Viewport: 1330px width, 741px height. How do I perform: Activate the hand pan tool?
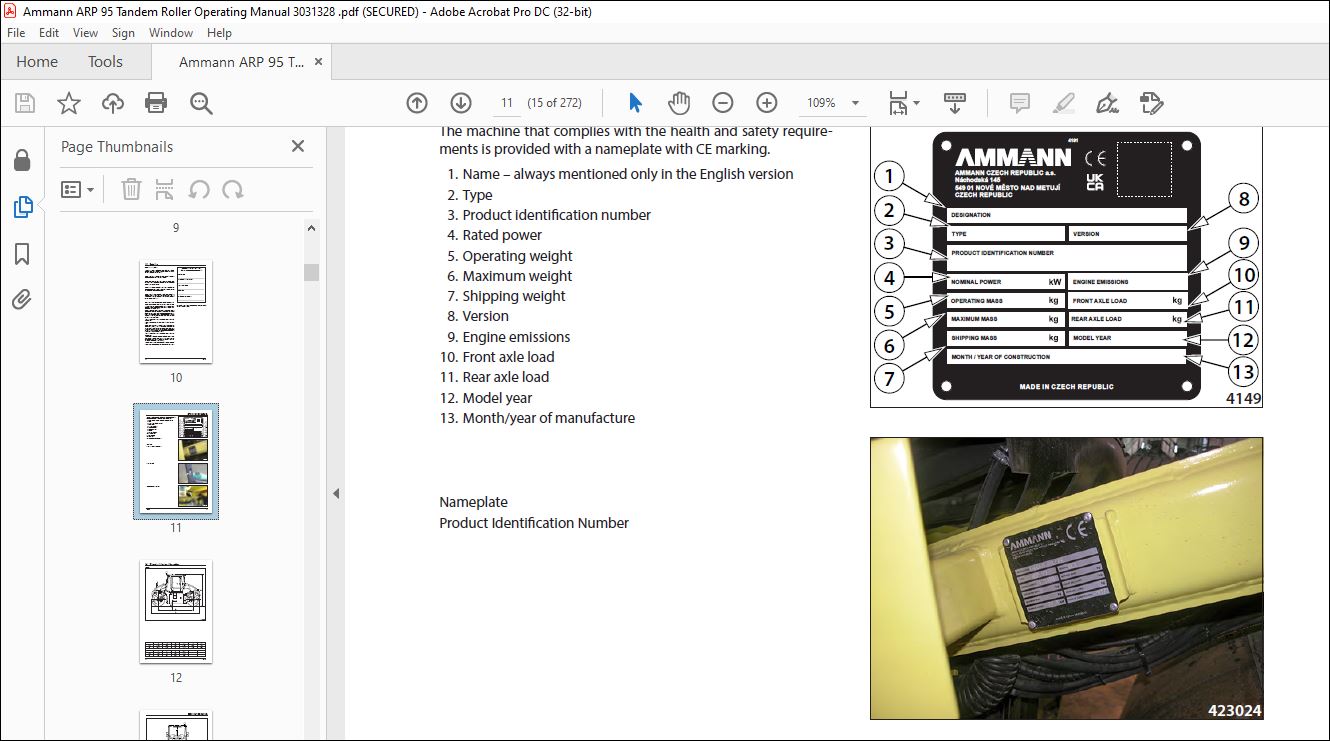(x=679, y=103)
